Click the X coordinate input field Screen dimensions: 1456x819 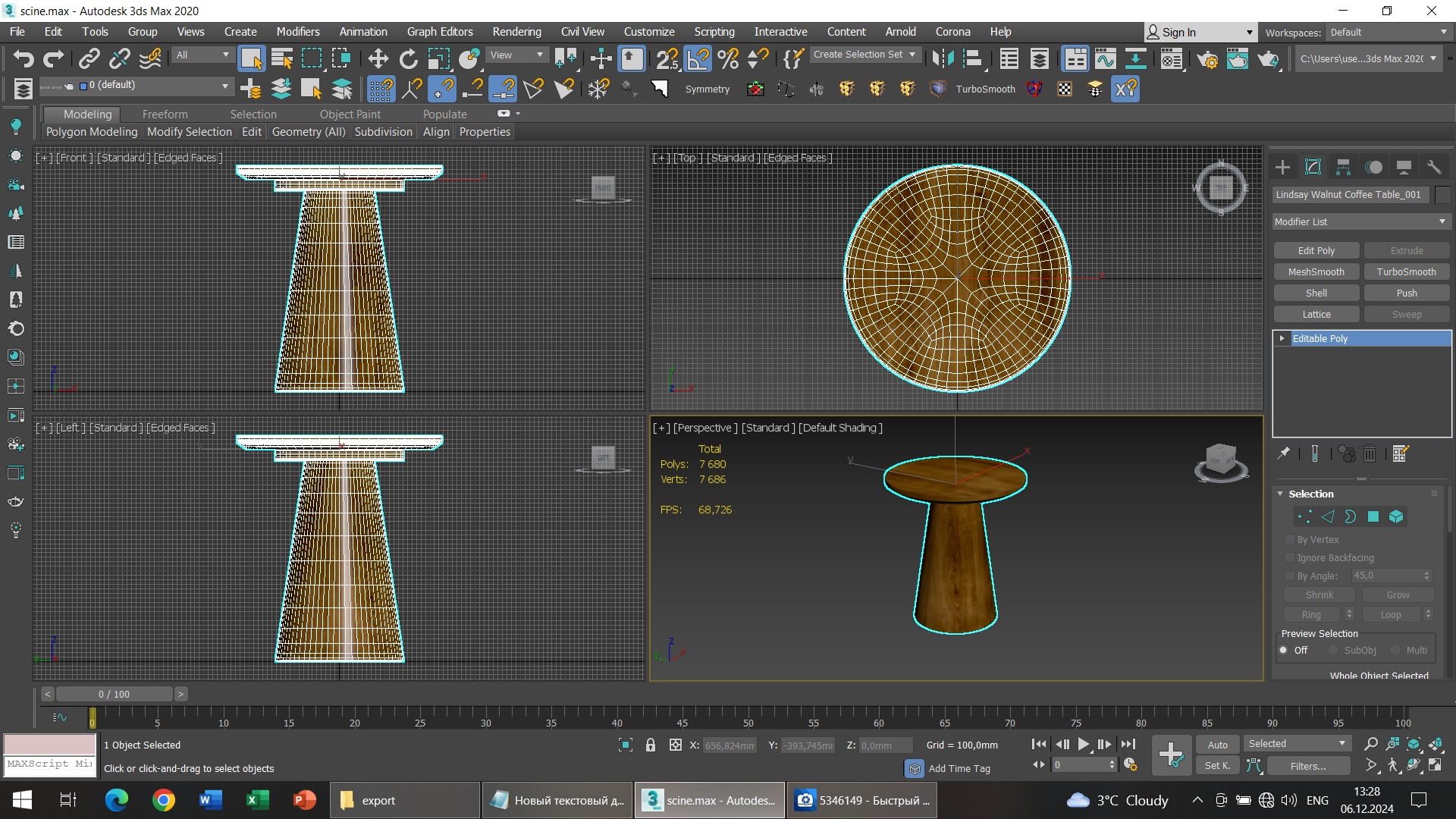tap(730, 745)
